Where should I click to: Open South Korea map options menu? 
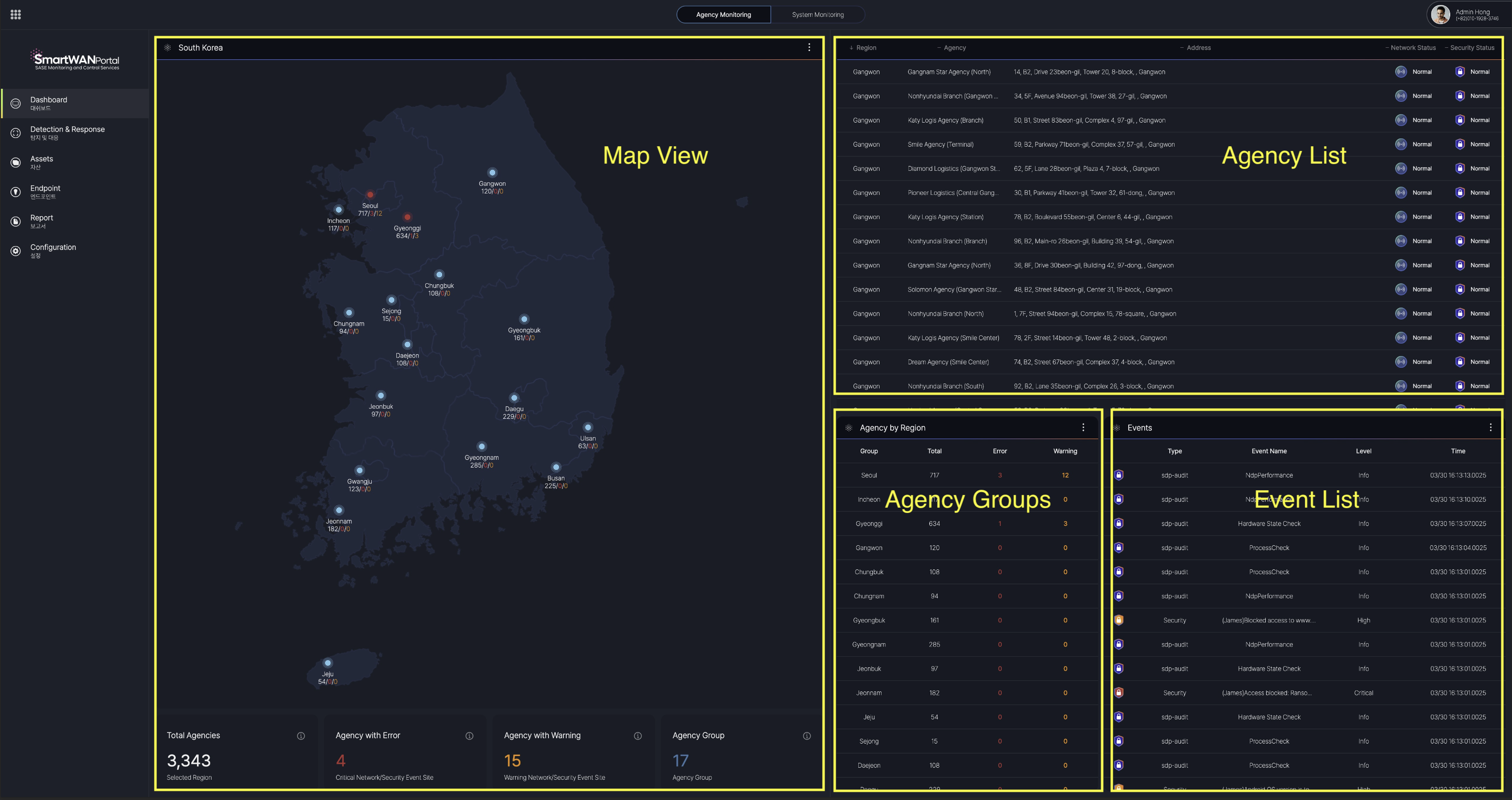810,47
